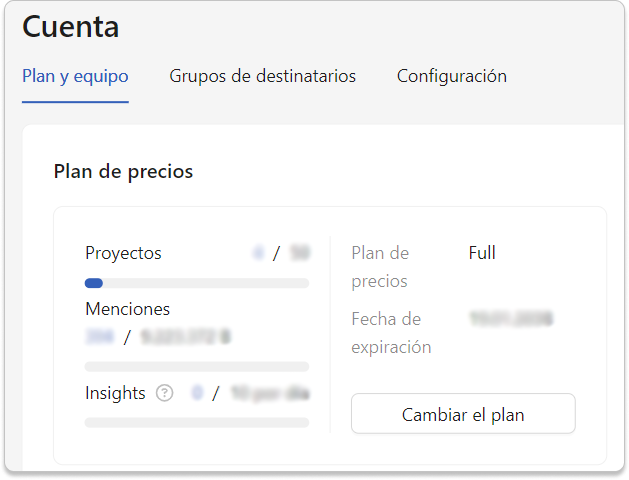Click the blurred Menciones limit number
The height and width of the screenshot is (480, 629).
186,337
